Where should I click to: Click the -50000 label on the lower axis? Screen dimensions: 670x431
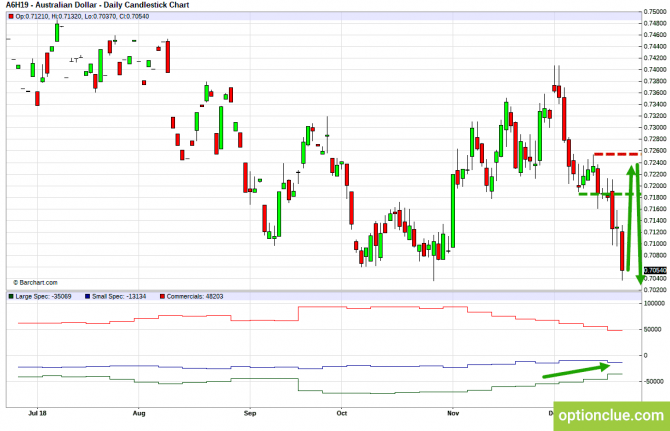point(653,381)
